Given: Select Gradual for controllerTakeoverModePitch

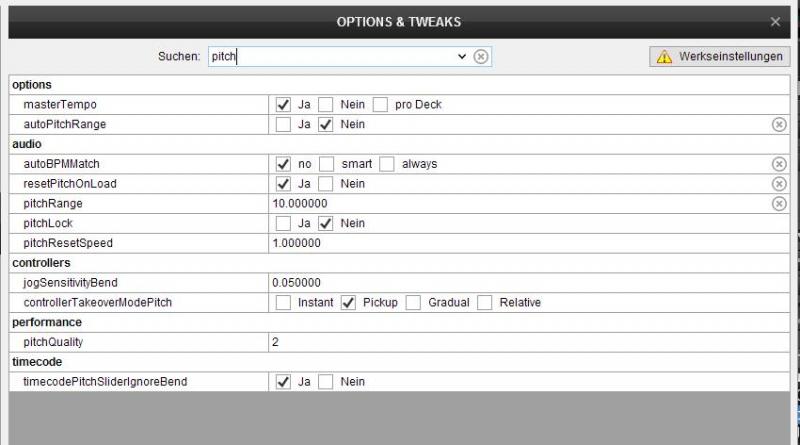Looking at the screenshot, I should click(413, 303).
